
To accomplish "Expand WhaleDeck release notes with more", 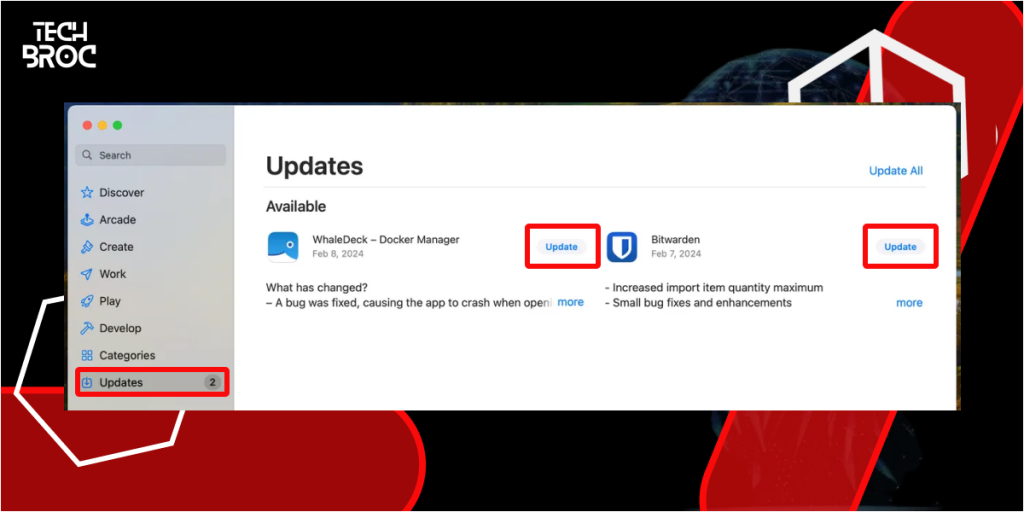I will pos(570,302).
